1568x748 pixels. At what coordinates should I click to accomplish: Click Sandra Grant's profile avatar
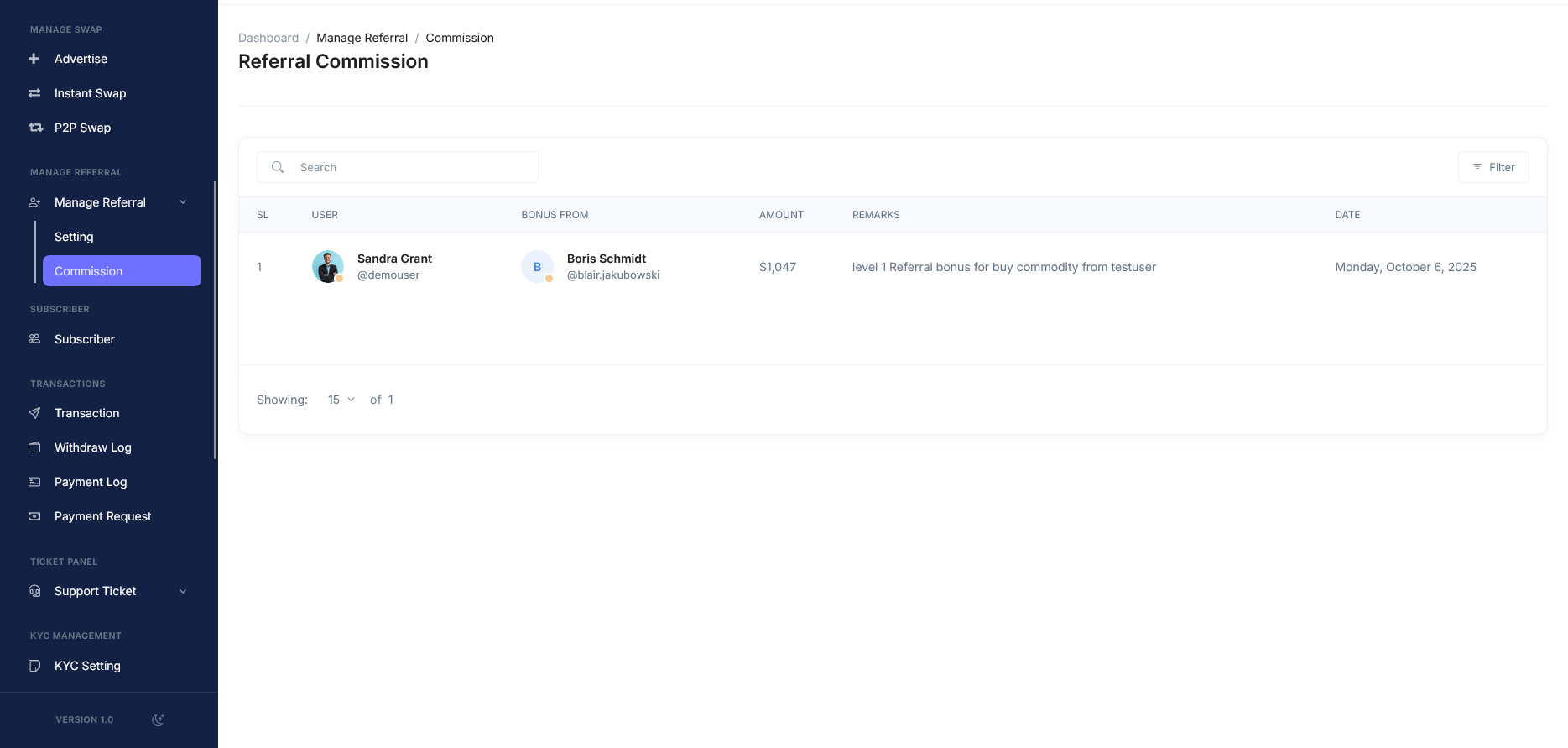pos(328,267)
